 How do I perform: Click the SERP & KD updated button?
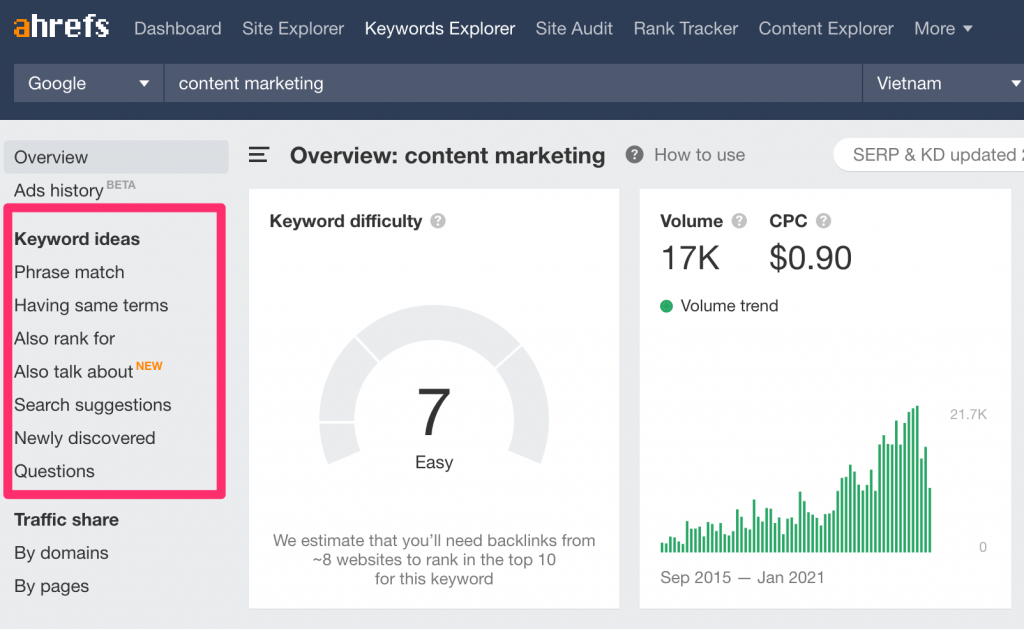(x=929, y=155)
